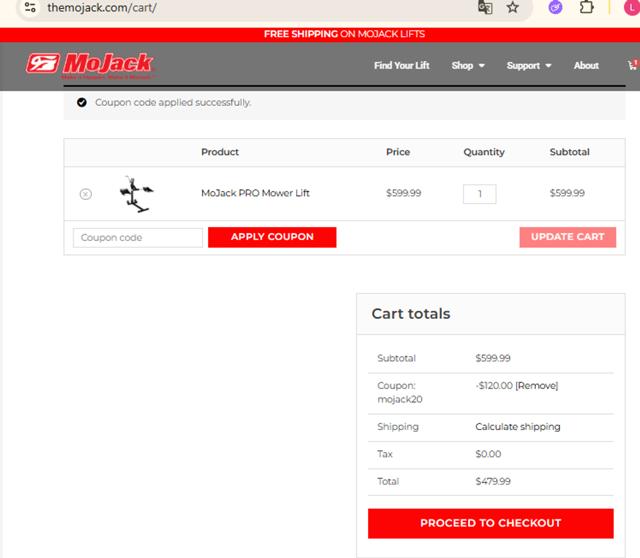640x558 pixels.
Task: Open the shopping cart icon in header
Action: [x=633, y=65]
